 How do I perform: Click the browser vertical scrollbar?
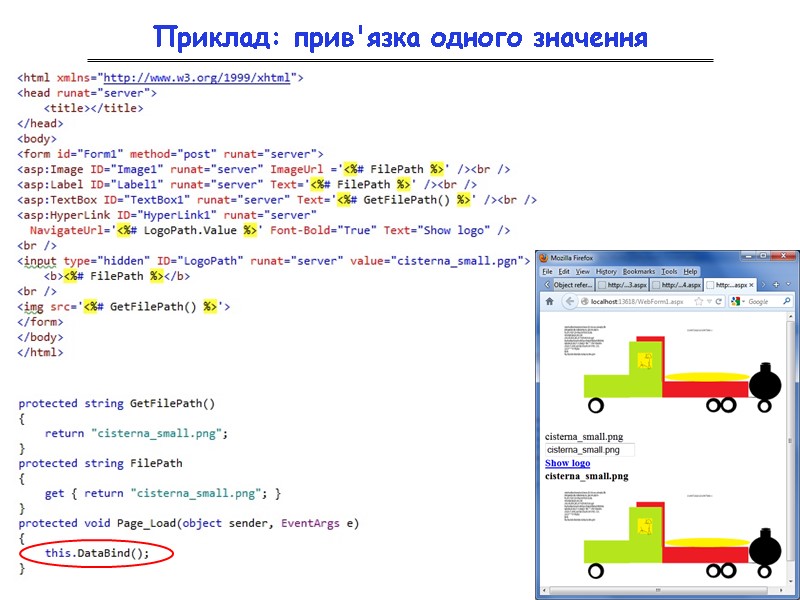[790, 449]
